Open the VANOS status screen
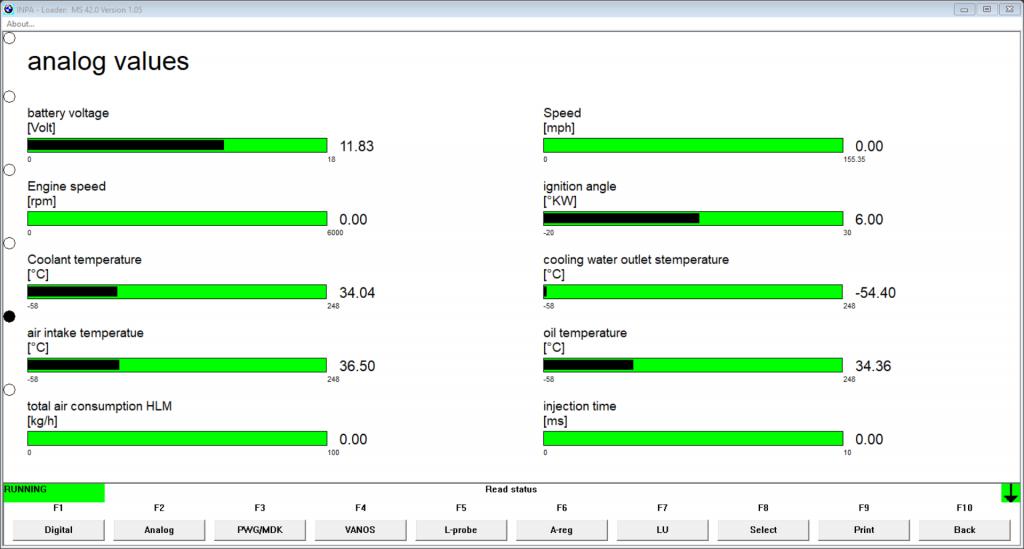The image size is (1024, 549). 360,530
